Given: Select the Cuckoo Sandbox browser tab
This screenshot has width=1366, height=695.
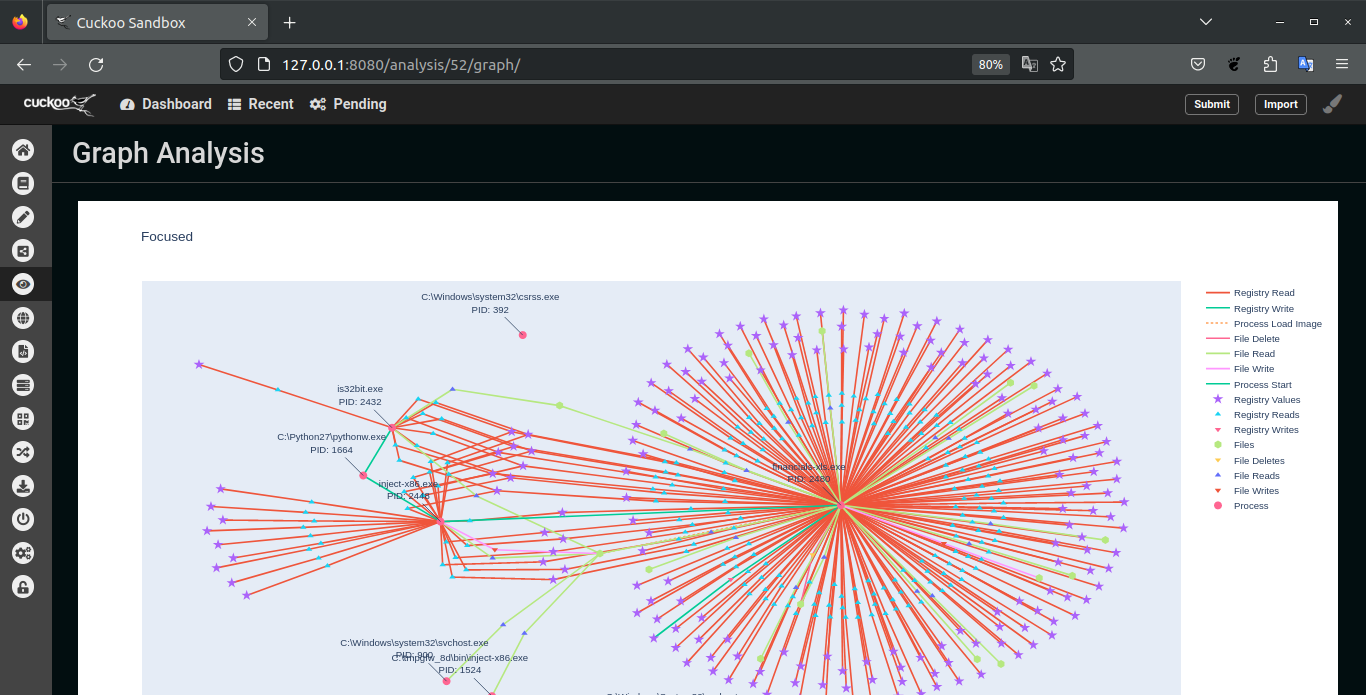Looking at the screenshot, I should tap(156, 22).
